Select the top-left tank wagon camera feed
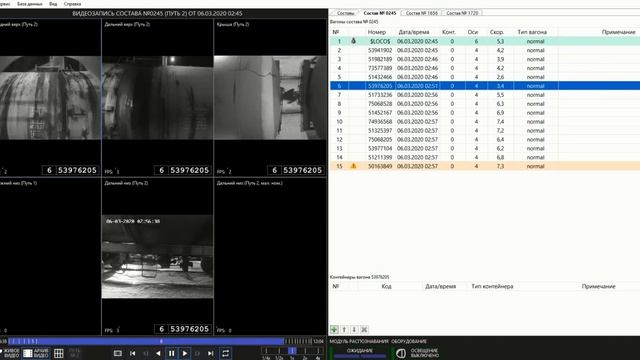This screenshot has height=360, width=640. [50, 98]
